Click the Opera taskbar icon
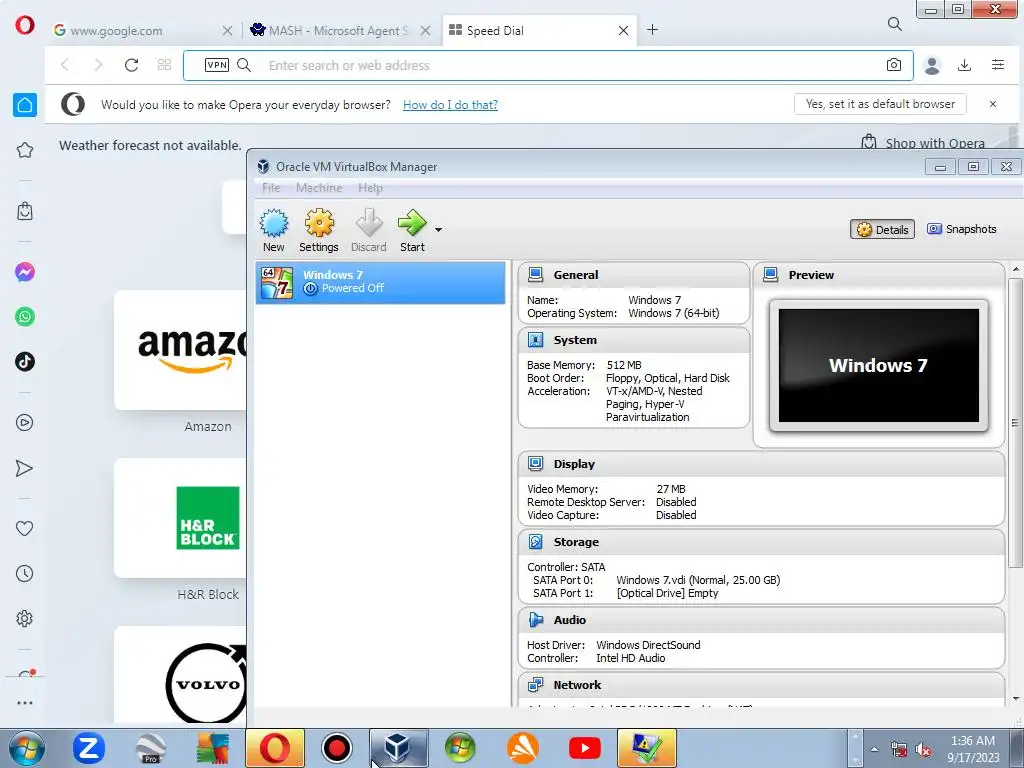The image size is (1024, 768). (x=275, y=748)
